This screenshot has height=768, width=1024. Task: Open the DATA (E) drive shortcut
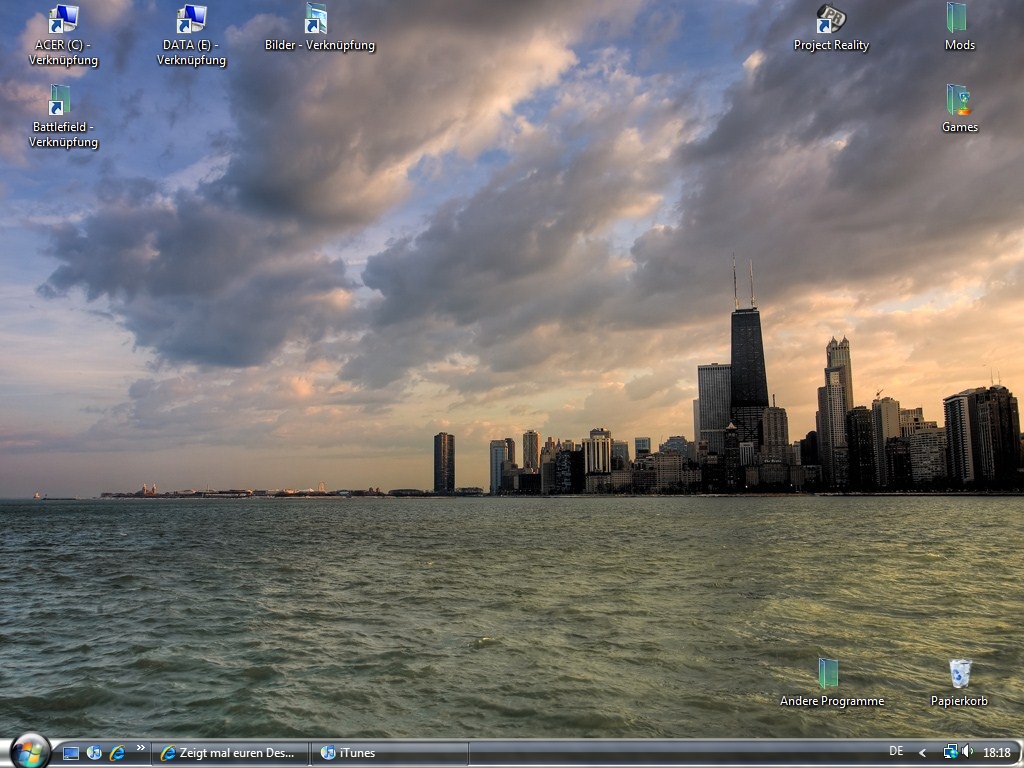[x=191, y=20]
